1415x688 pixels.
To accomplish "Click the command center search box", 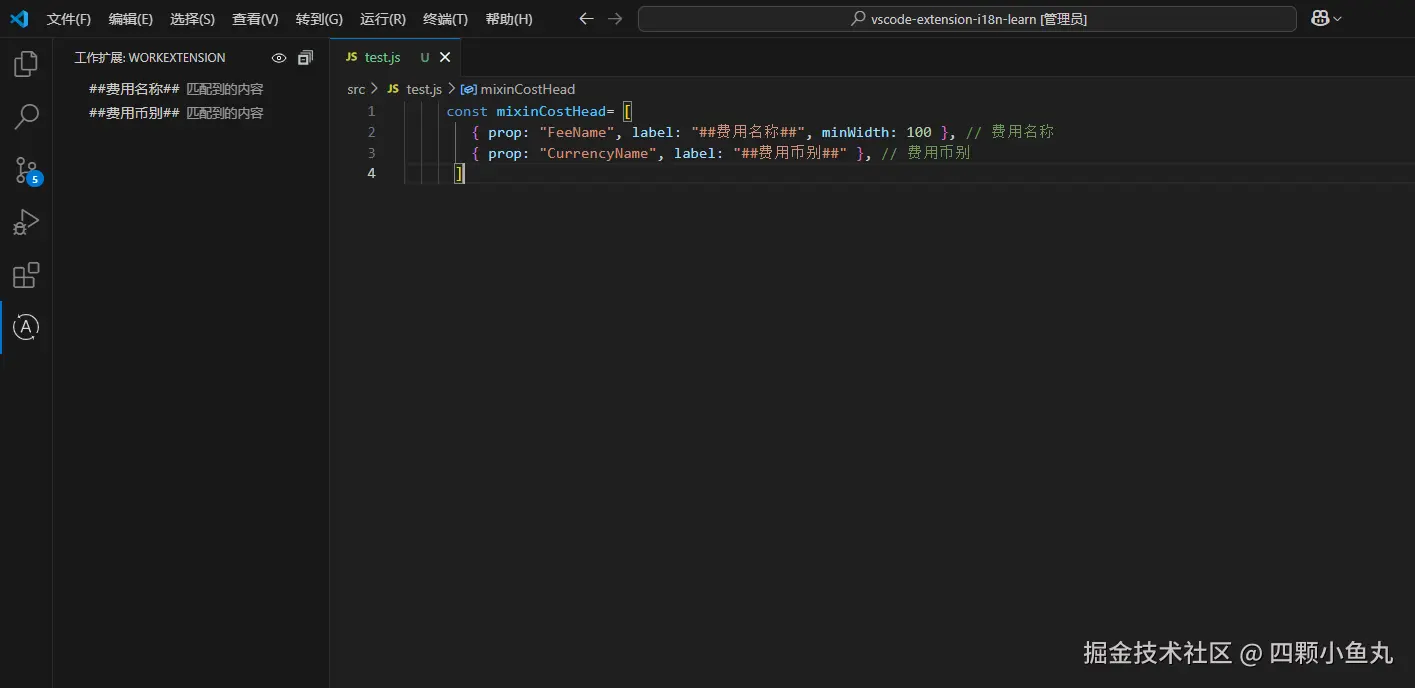I will pos(967,19).
